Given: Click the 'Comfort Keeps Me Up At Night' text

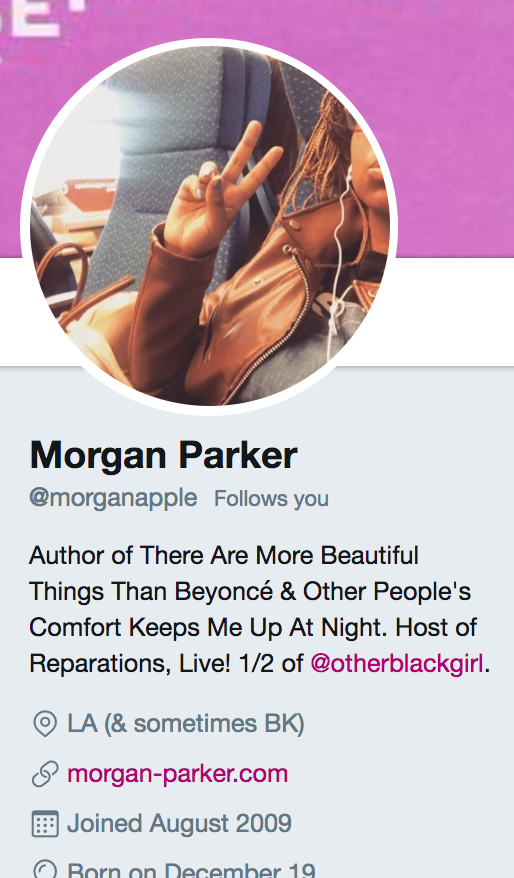Looking at the screenshot, I should pos(209,627).
